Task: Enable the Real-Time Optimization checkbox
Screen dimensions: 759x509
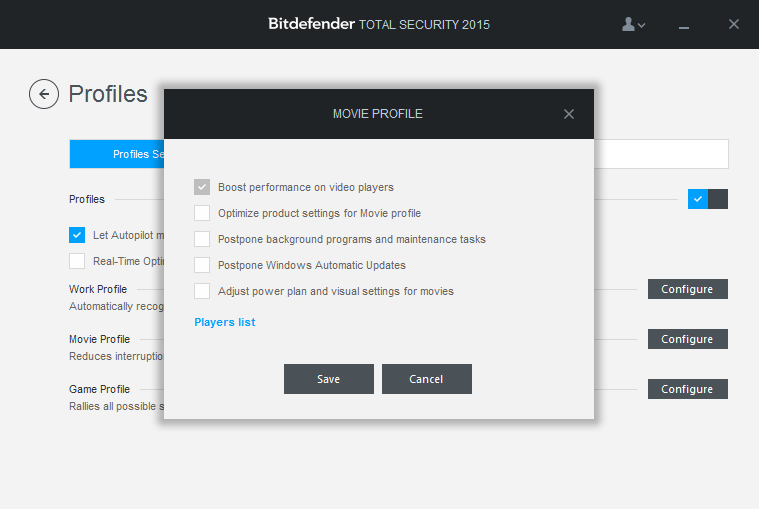Action: (77, 261)
